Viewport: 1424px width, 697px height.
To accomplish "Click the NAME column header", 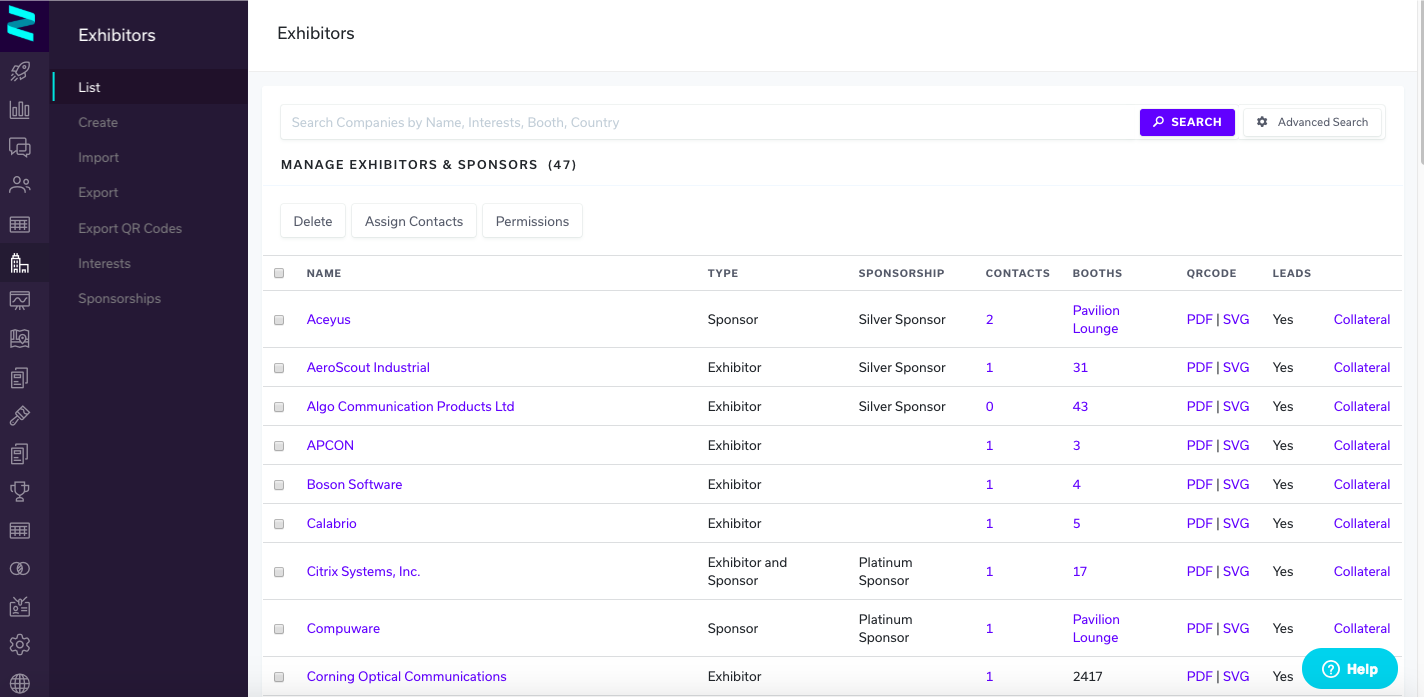I will coord(324,273).
